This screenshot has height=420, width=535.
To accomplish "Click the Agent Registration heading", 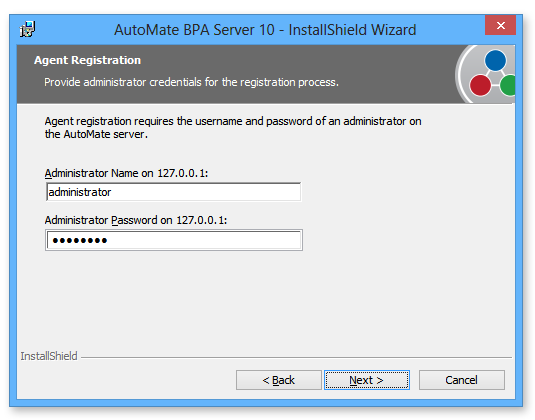I will (x=87, y=60).
